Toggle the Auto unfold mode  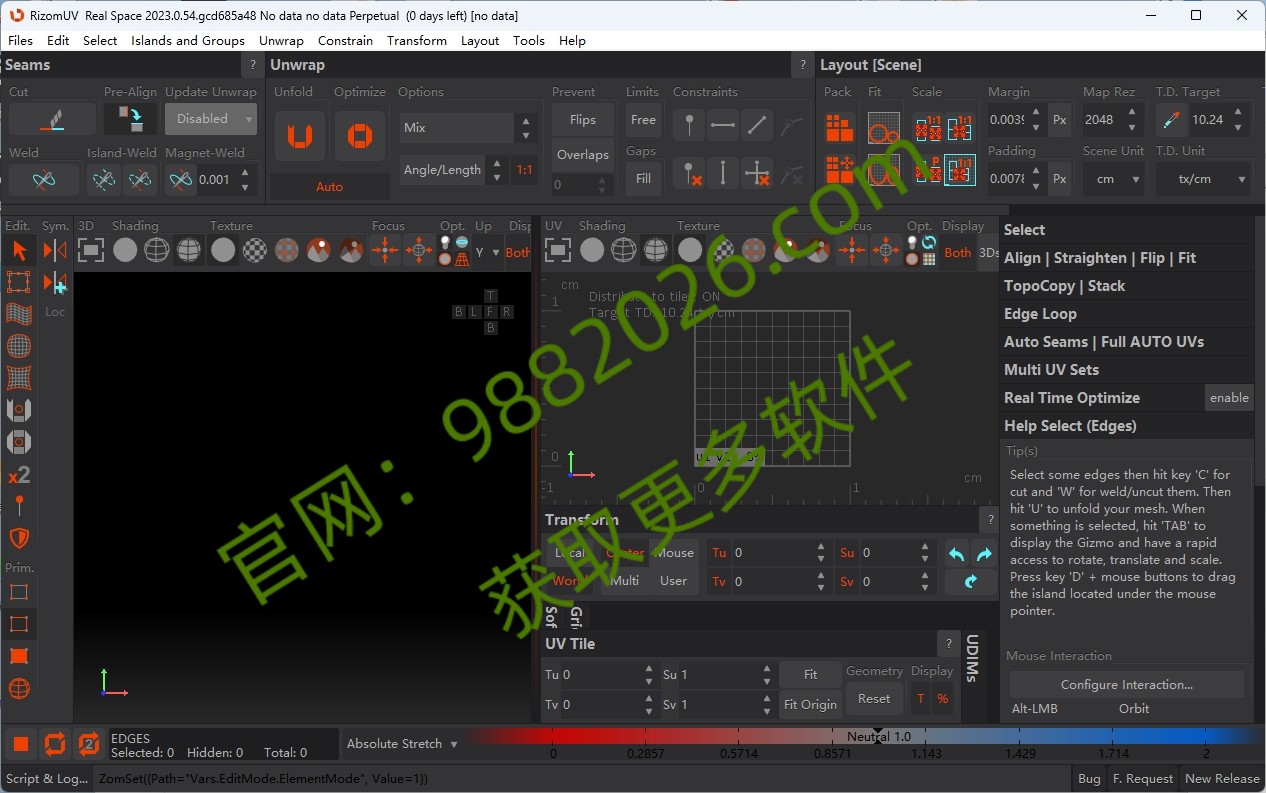click(x=330, y=187)
